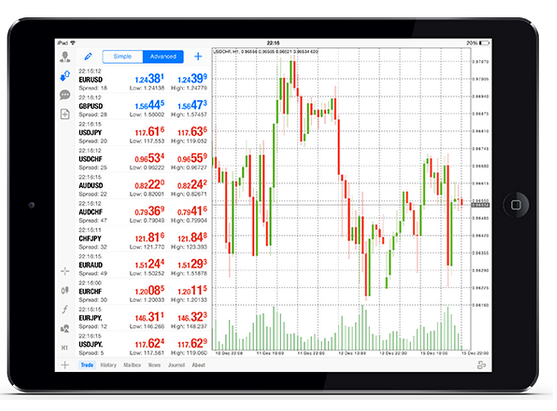Open the Mailbox tab
The height and width of the screenshot is (411, 557).
pos(132,365)
